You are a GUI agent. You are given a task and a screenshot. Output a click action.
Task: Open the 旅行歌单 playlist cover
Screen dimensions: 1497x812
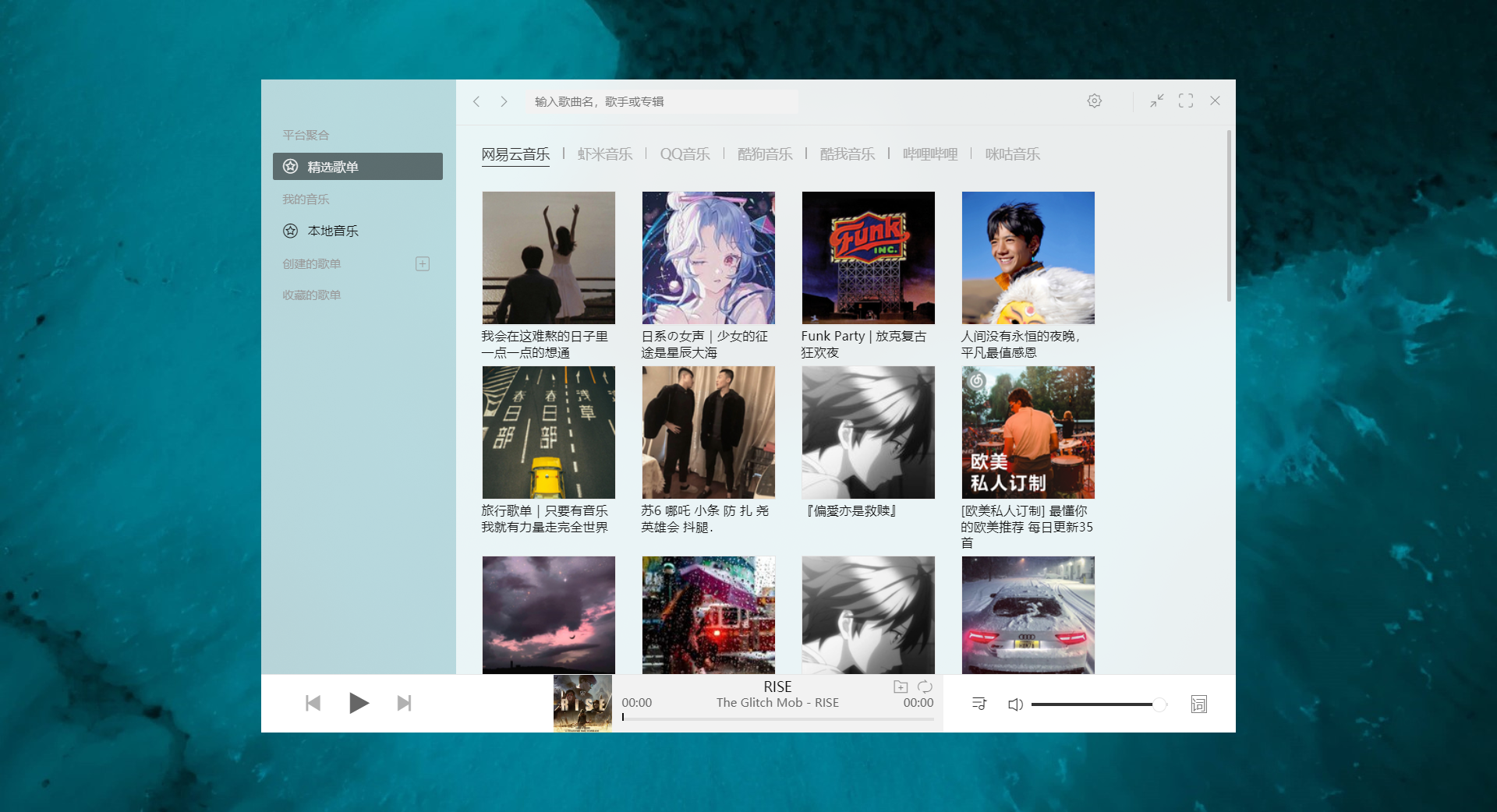[549, 432]
